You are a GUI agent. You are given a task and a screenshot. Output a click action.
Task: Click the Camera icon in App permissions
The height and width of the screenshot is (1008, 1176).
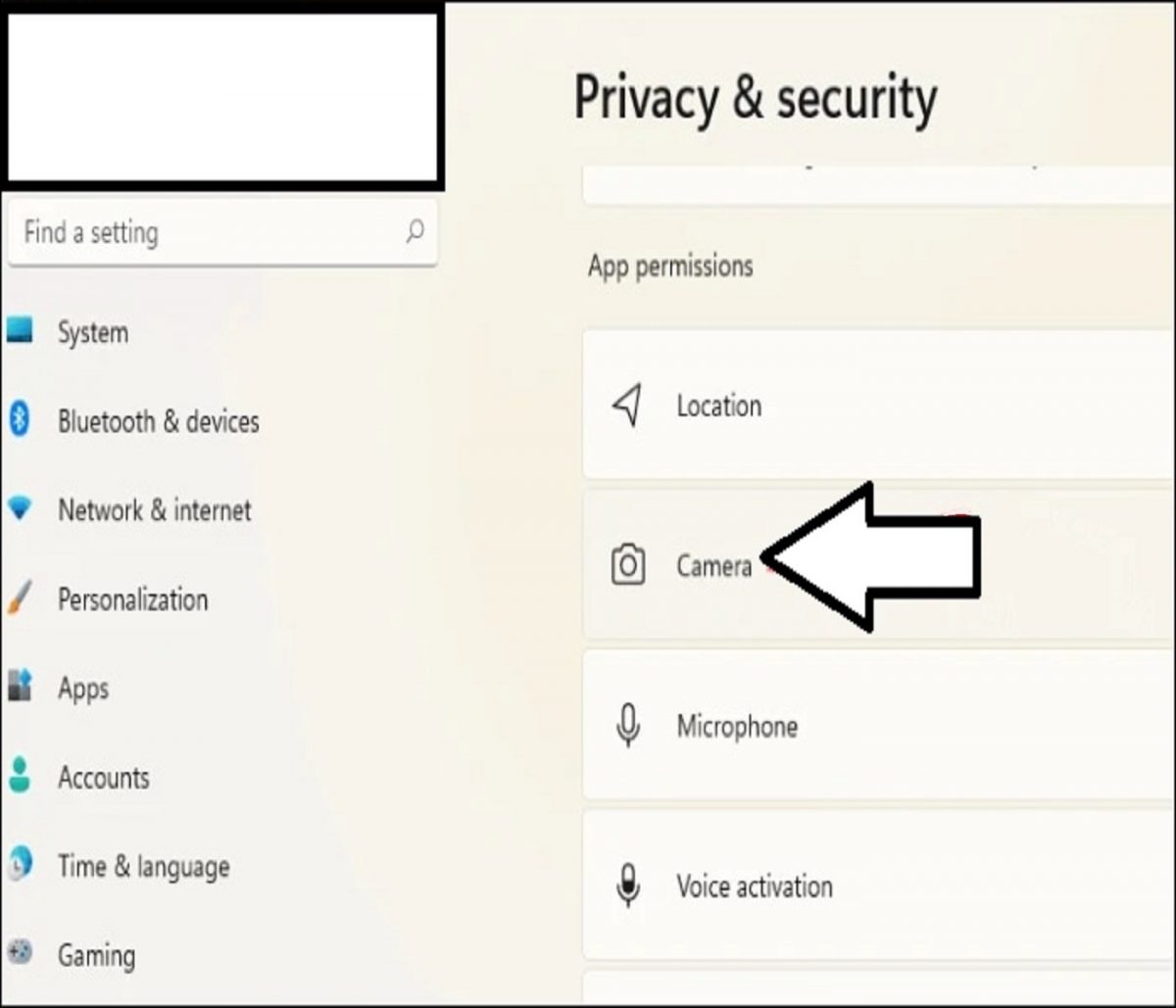coord(627,563)
